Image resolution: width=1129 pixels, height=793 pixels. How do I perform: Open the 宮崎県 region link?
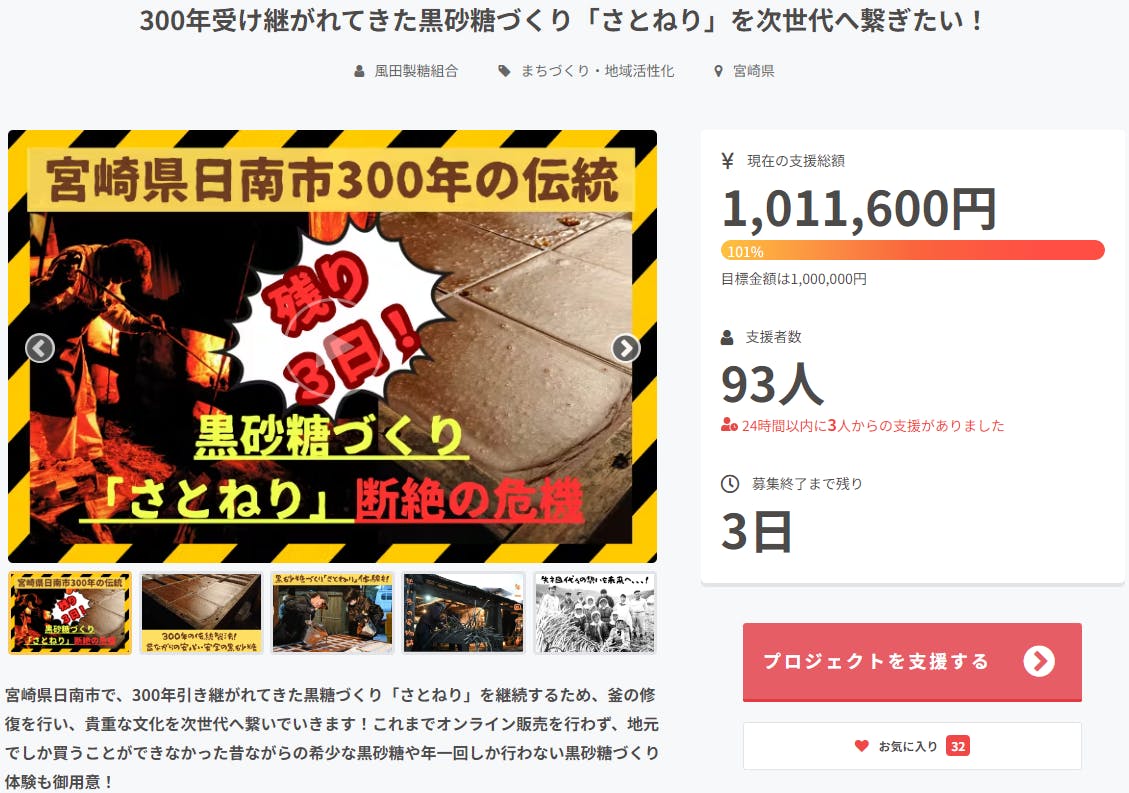(753, 71)
